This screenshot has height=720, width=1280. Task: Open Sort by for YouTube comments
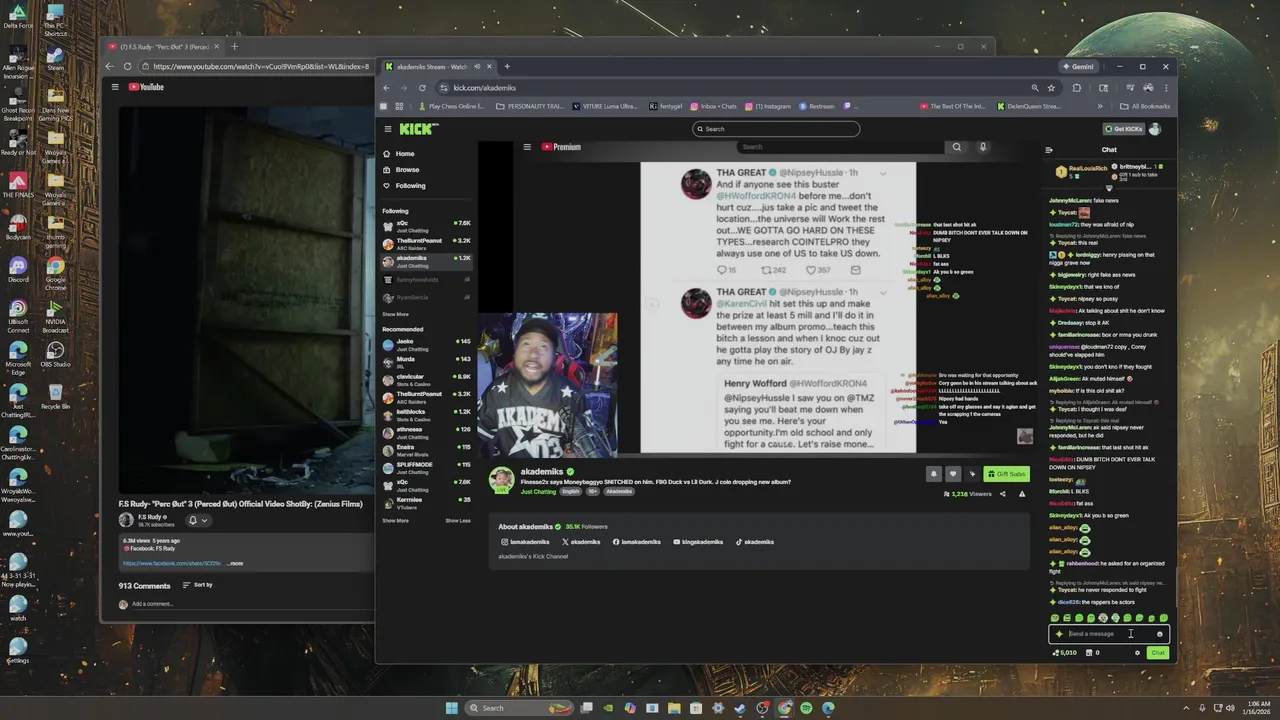(x=198, y=585)
